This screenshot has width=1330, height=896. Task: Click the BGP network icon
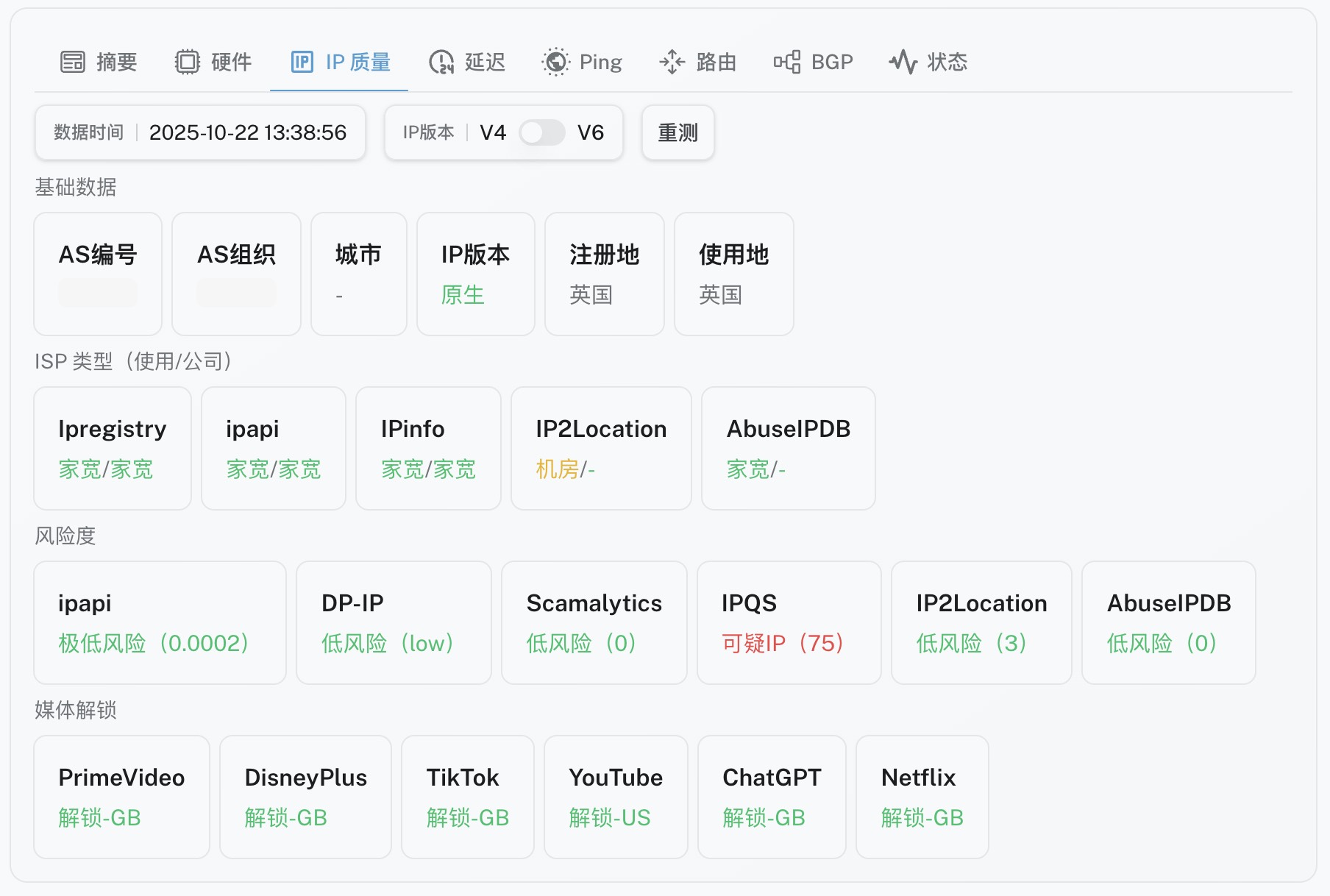786,62
